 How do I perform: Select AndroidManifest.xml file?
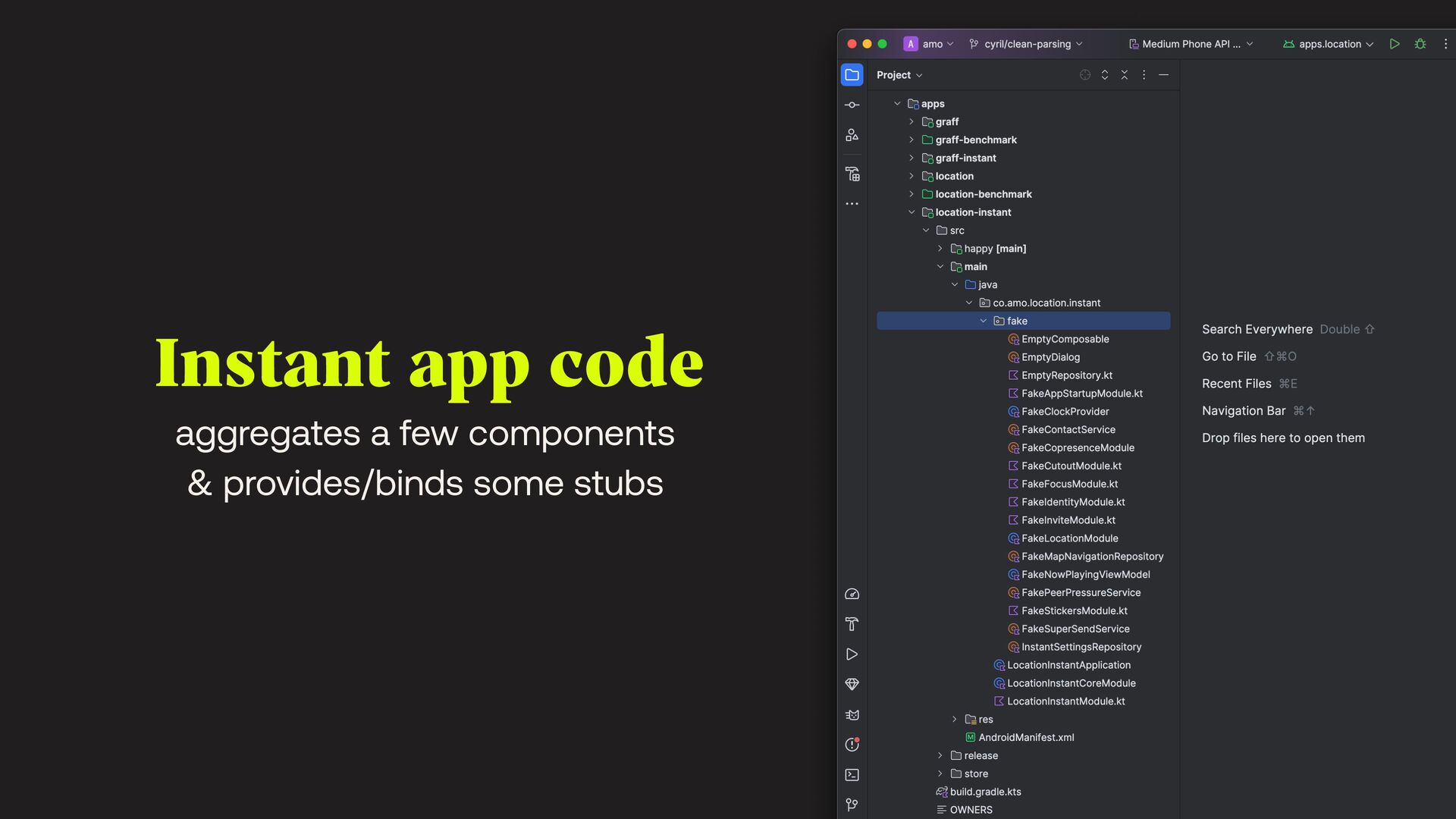(1025, 737)
